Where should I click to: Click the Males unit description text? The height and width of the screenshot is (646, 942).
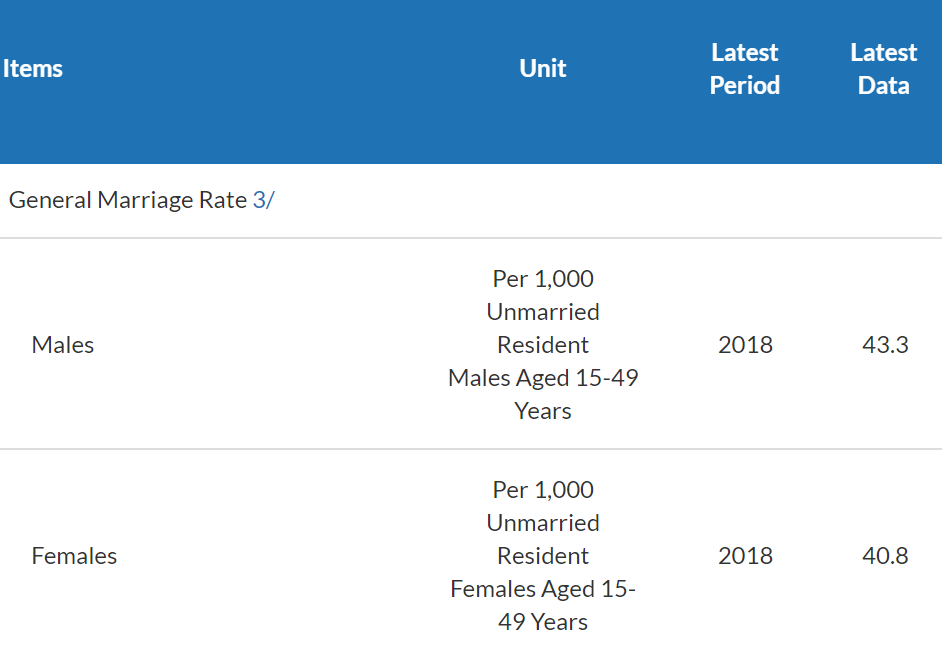pyautogui.click(x=543, y=345)
